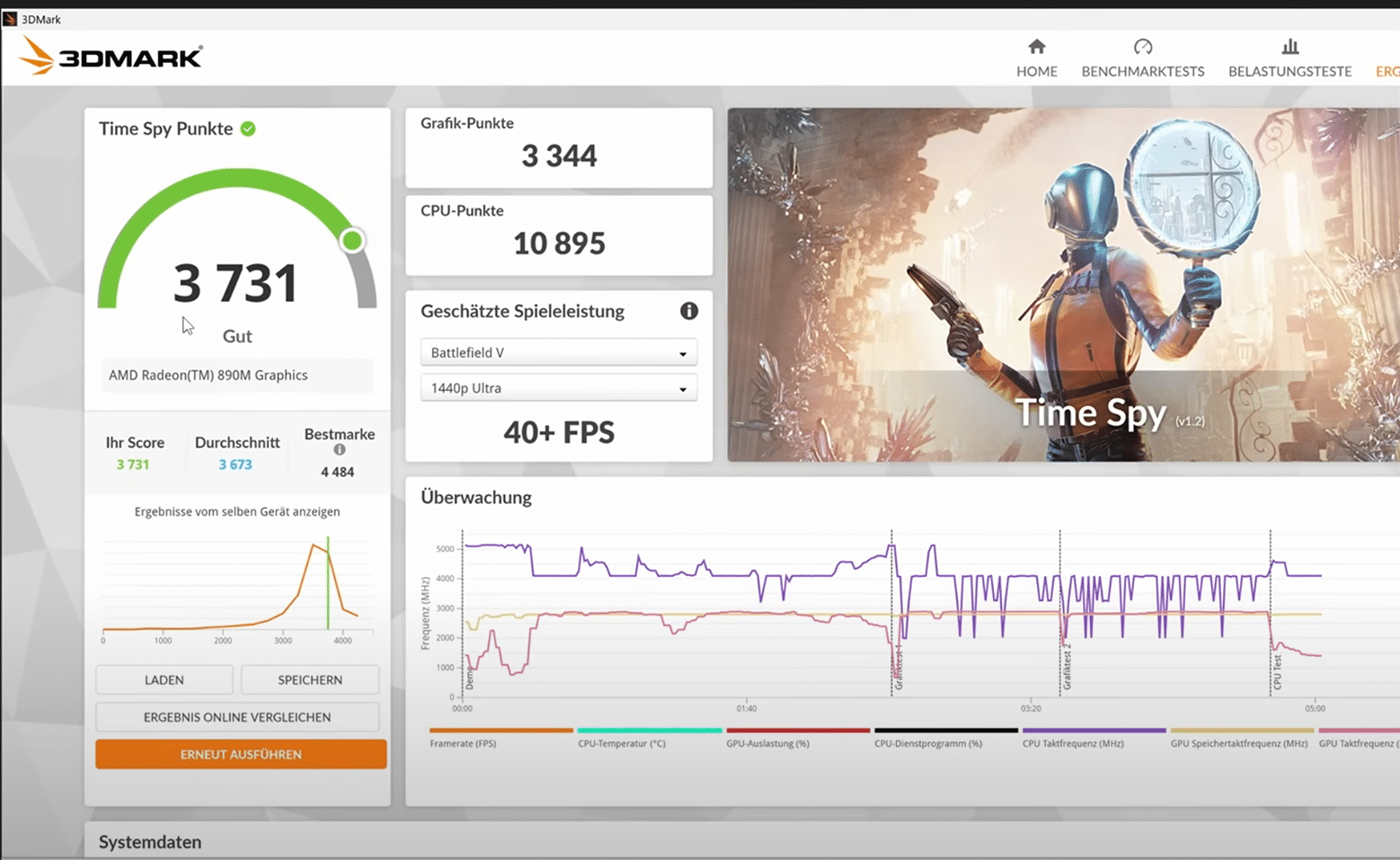Viewport: 1400px width, 860px height.
Task: Click the Home house icon
Action: [1036, 47]
